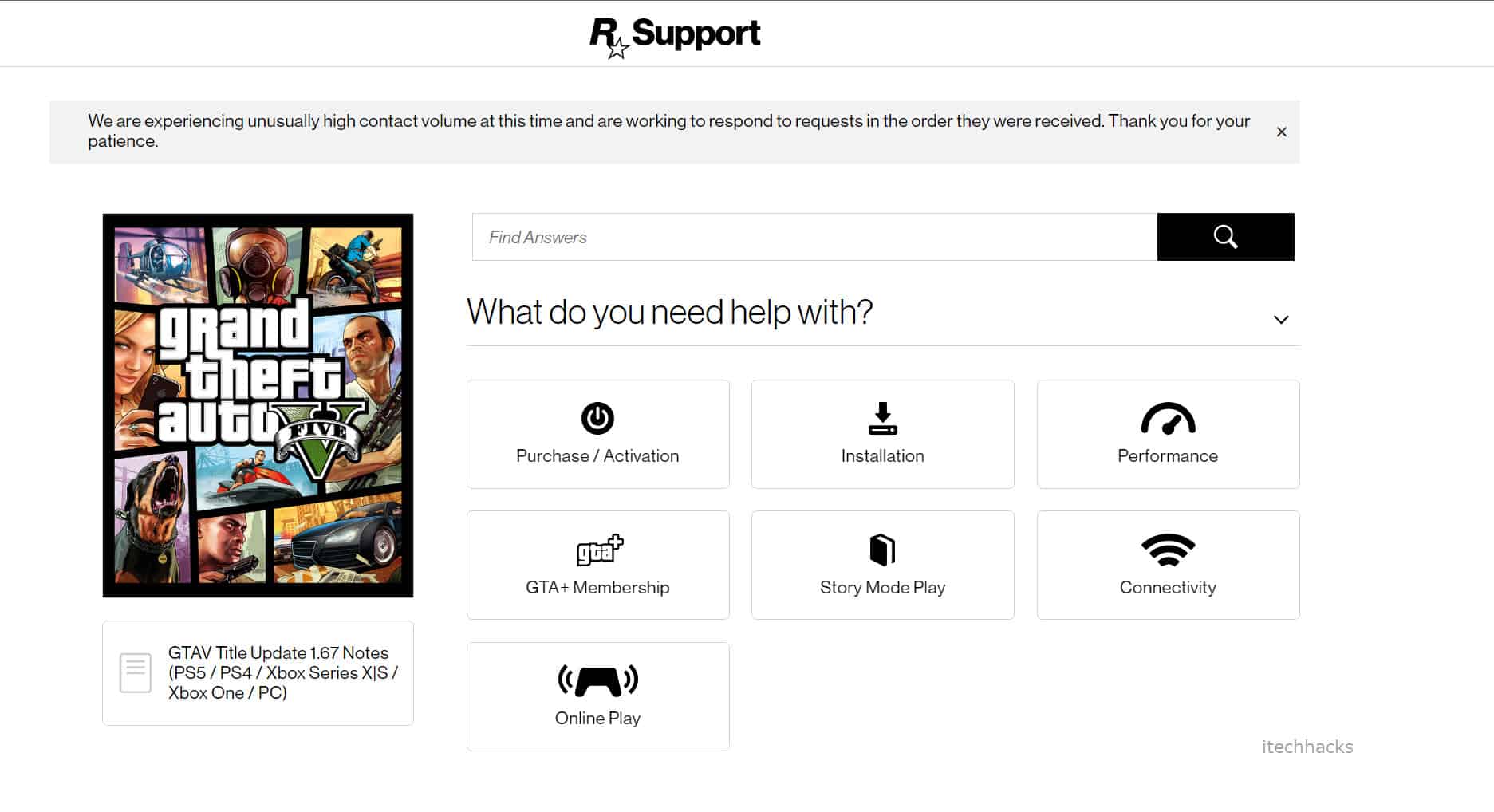Click the document icon beside Title Update notes
Image resolution: width=1494 pixels, height=812 pixels.
coord(135,672)
